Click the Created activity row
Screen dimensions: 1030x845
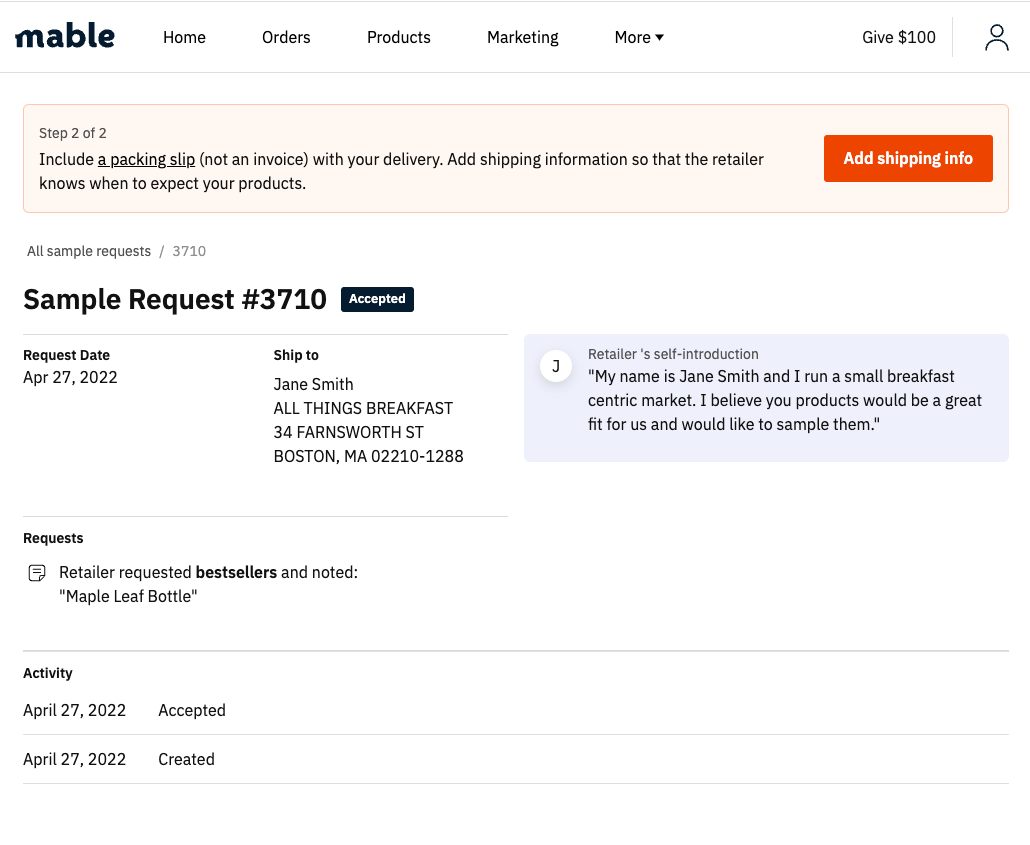point(516,759)
